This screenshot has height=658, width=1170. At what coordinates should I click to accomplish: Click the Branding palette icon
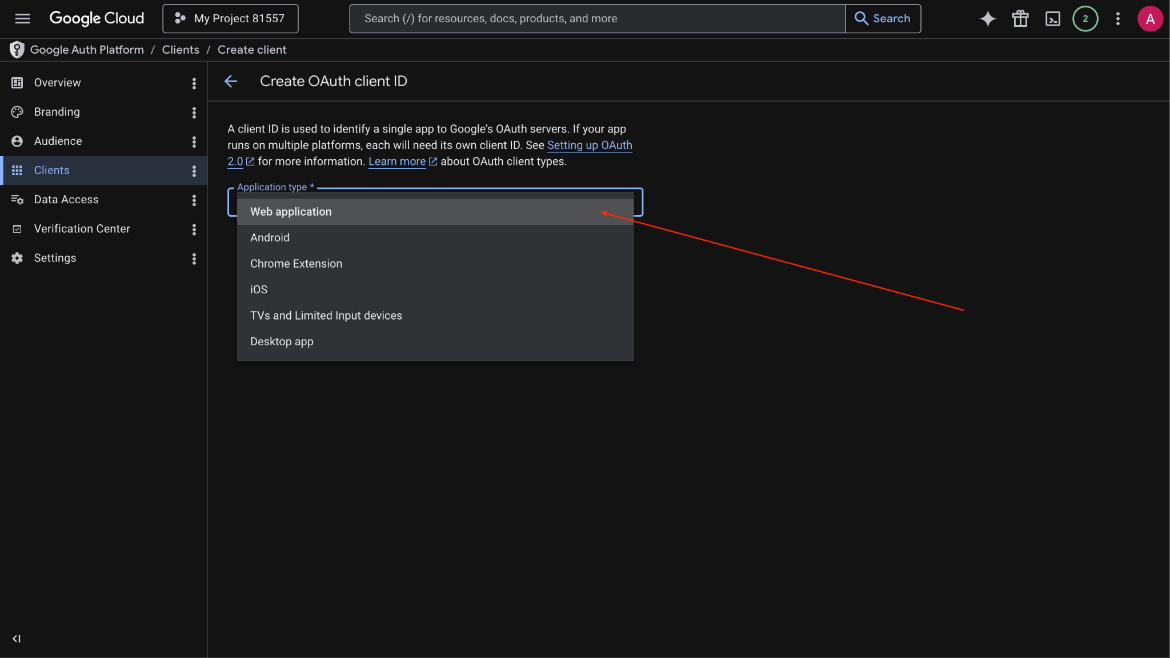17,112
